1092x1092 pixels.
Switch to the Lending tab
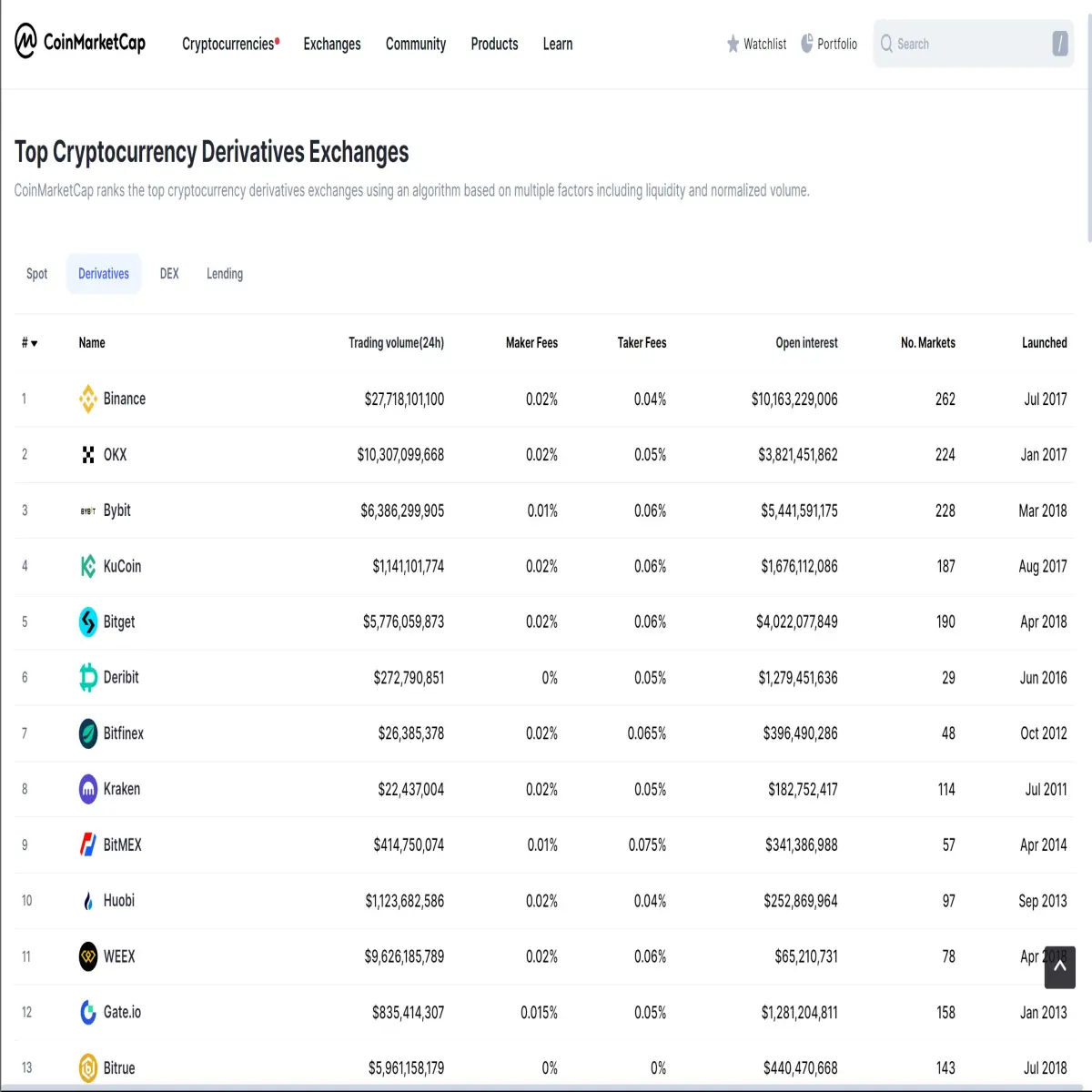coord(225,274)
